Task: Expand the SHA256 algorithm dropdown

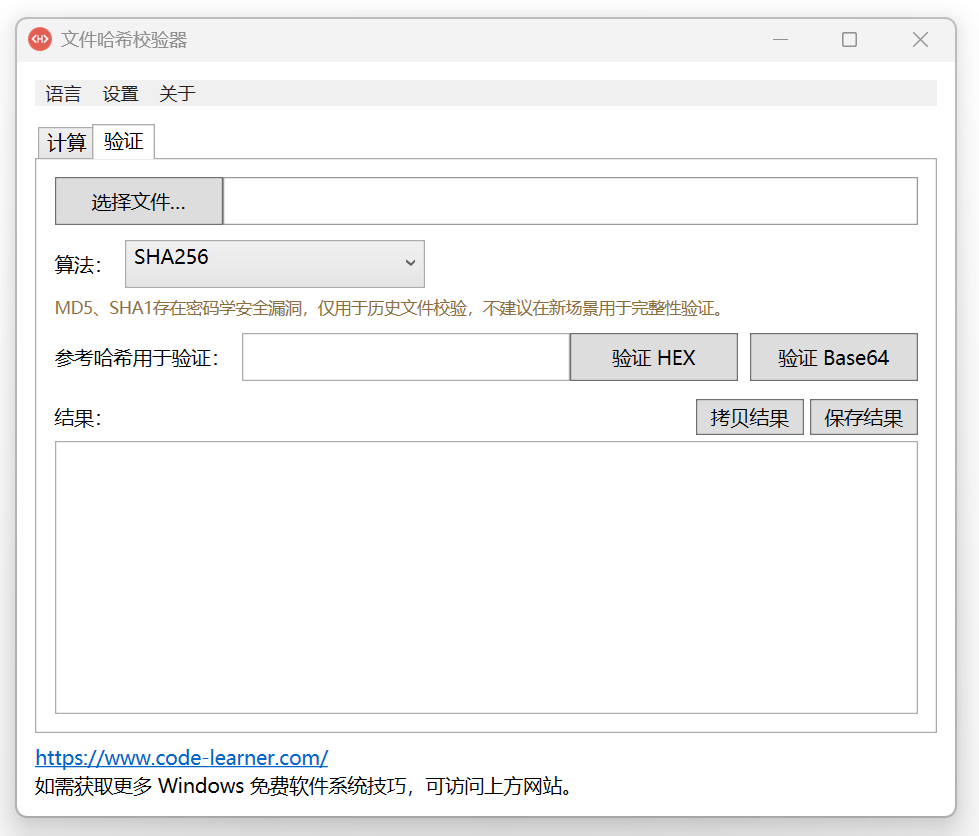Action: (275, 263)
